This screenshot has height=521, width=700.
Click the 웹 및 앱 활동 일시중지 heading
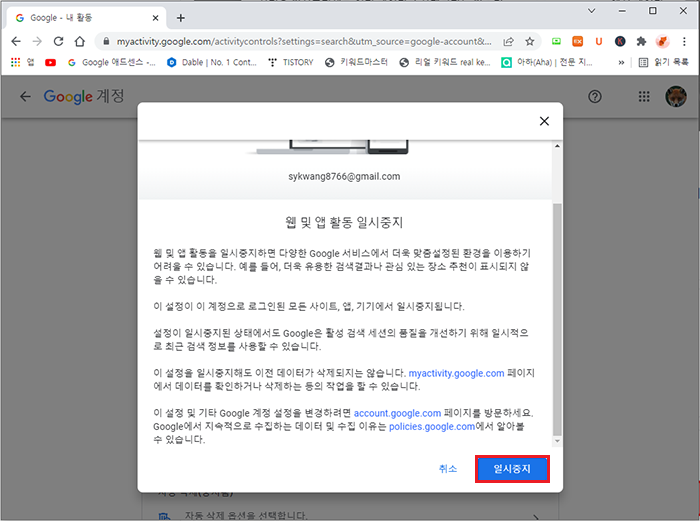point(344,222)
